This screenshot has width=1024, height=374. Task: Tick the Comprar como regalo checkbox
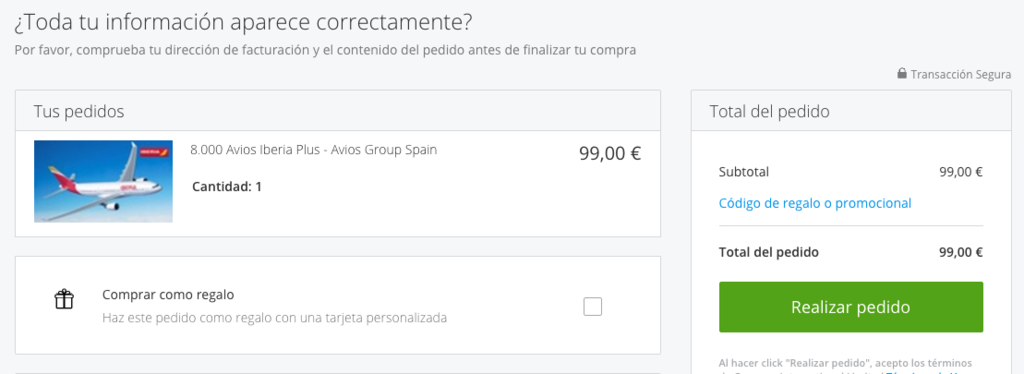[592, 306]
